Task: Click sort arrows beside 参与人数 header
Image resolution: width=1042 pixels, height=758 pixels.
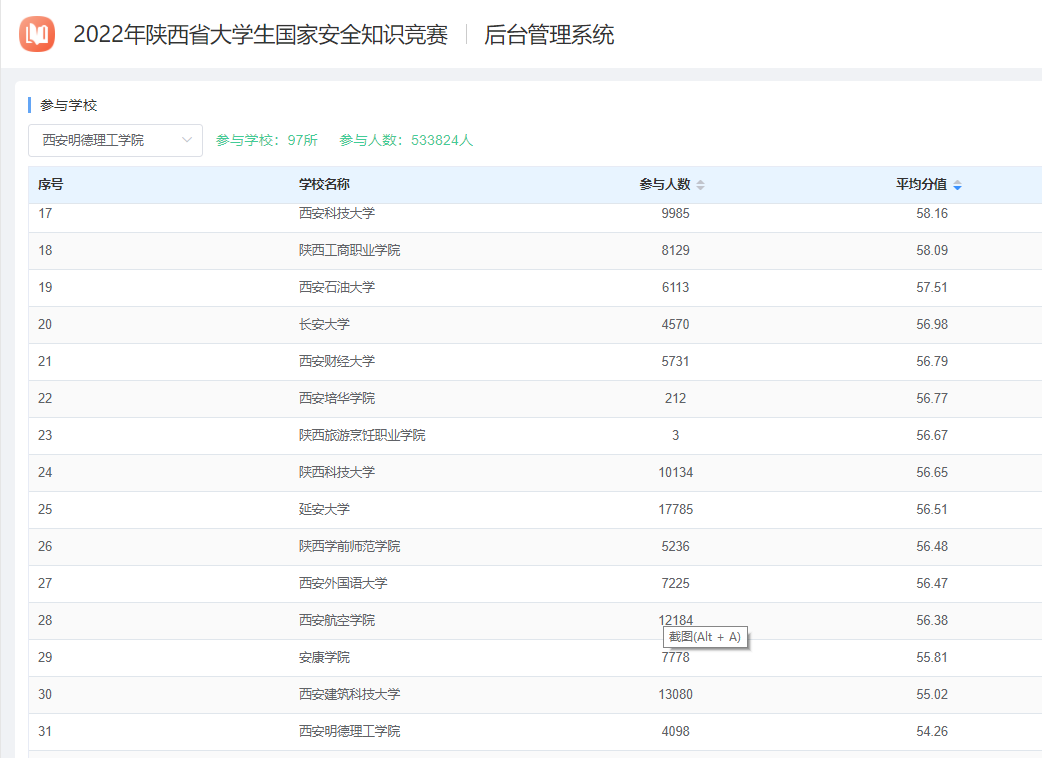Action: 700,185
